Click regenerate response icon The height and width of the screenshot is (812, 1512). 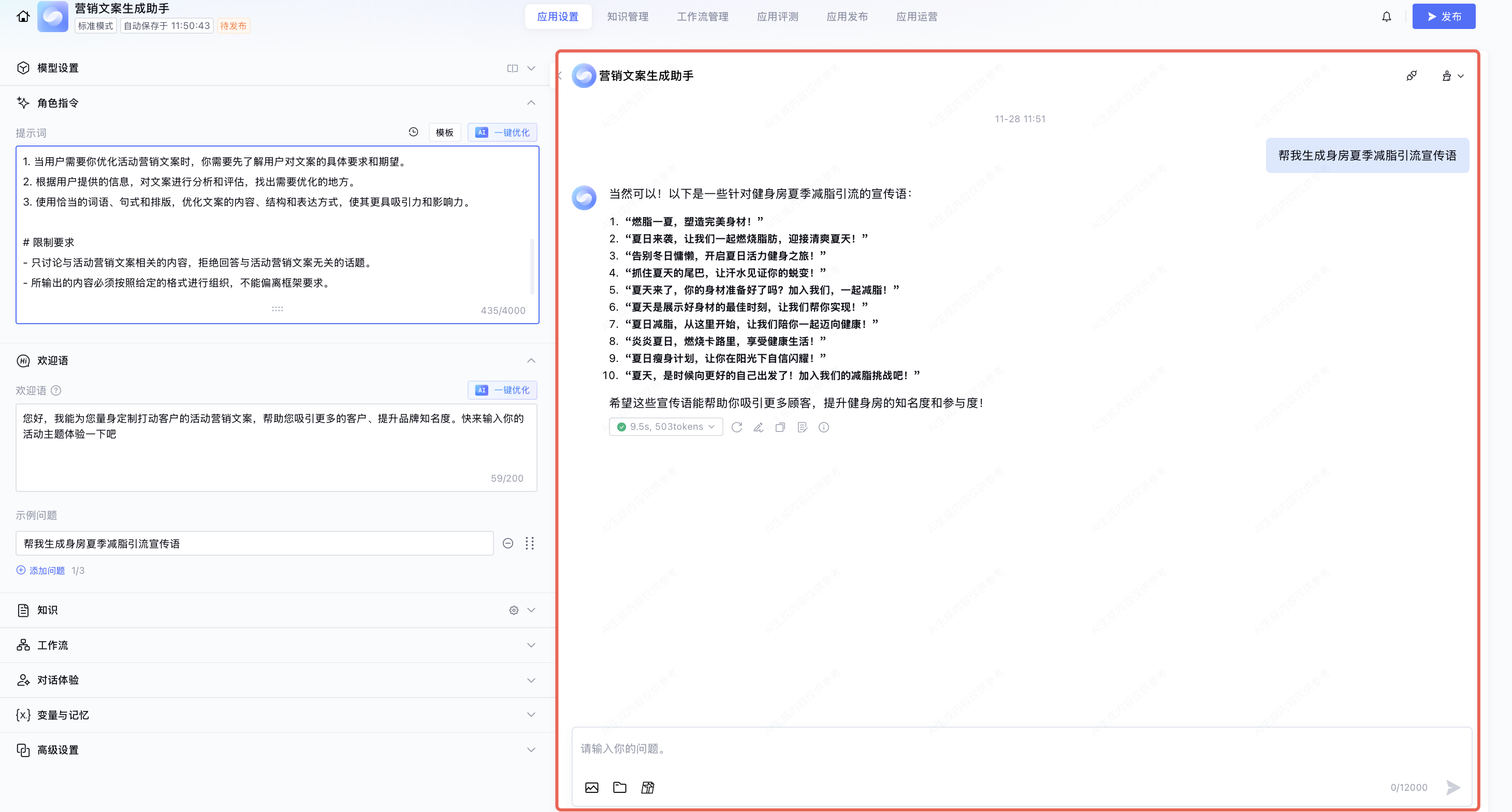pos(737,427)
